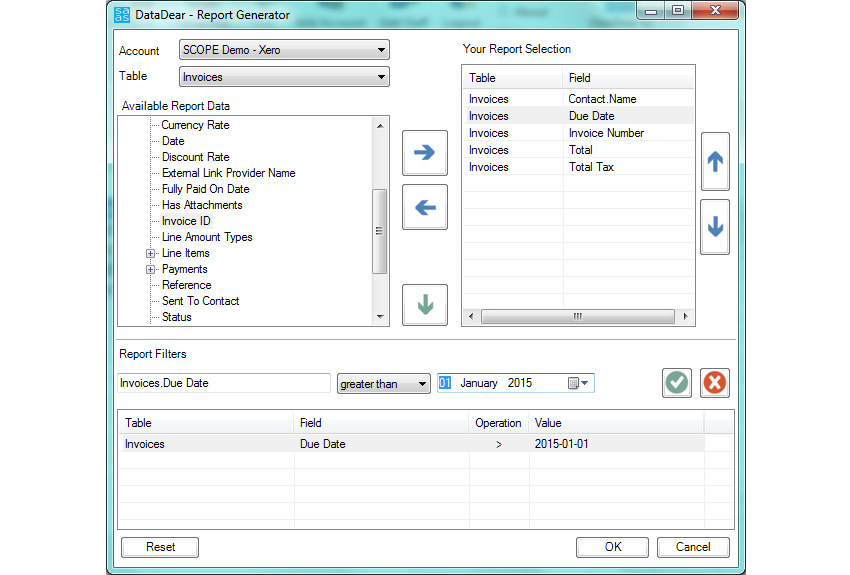Screen dimensions: 850x575
Task: Click January month in date field
Action: pos(479,383)
